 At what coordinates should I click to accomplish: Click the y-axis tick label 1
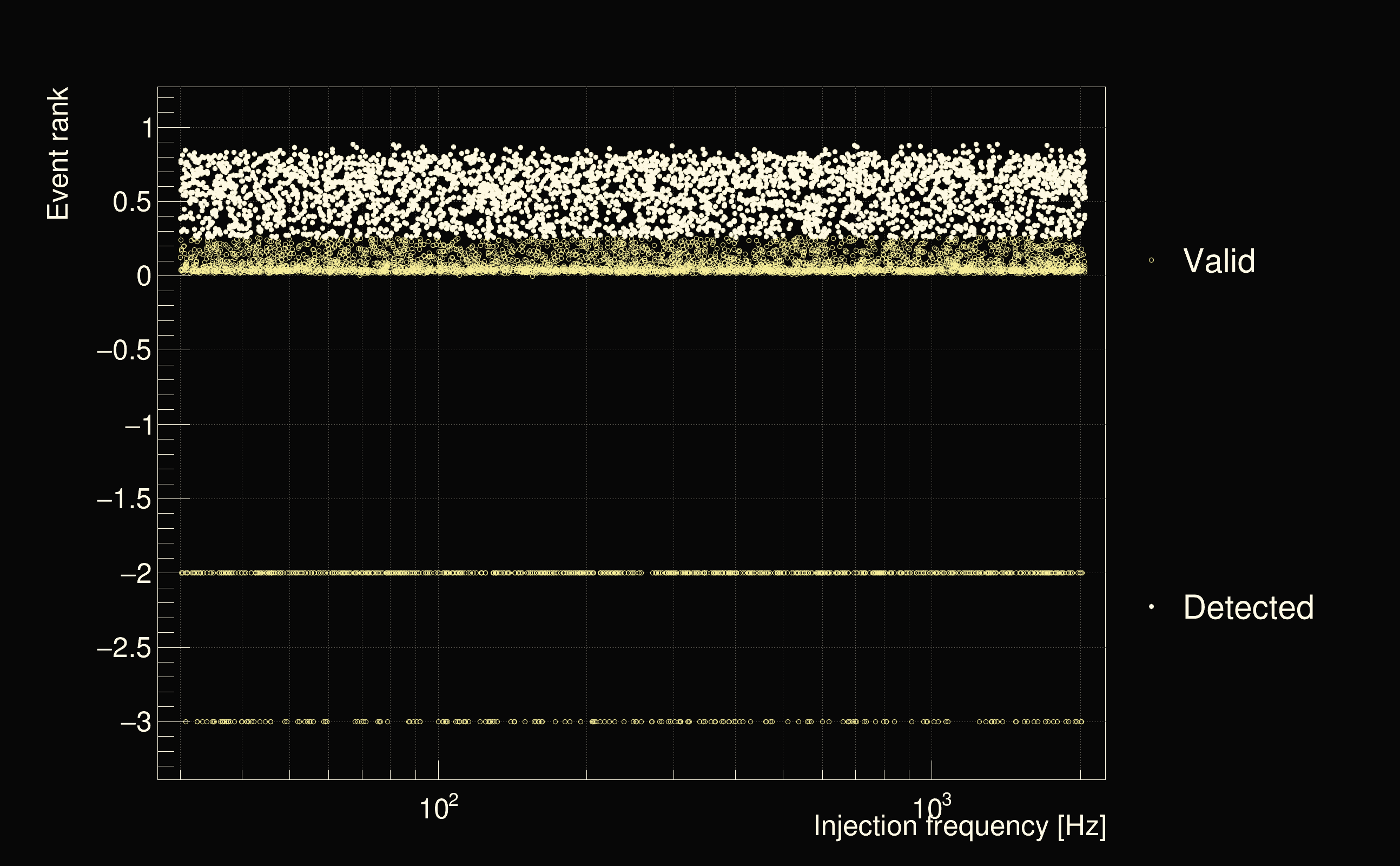[x=148, y=128]
